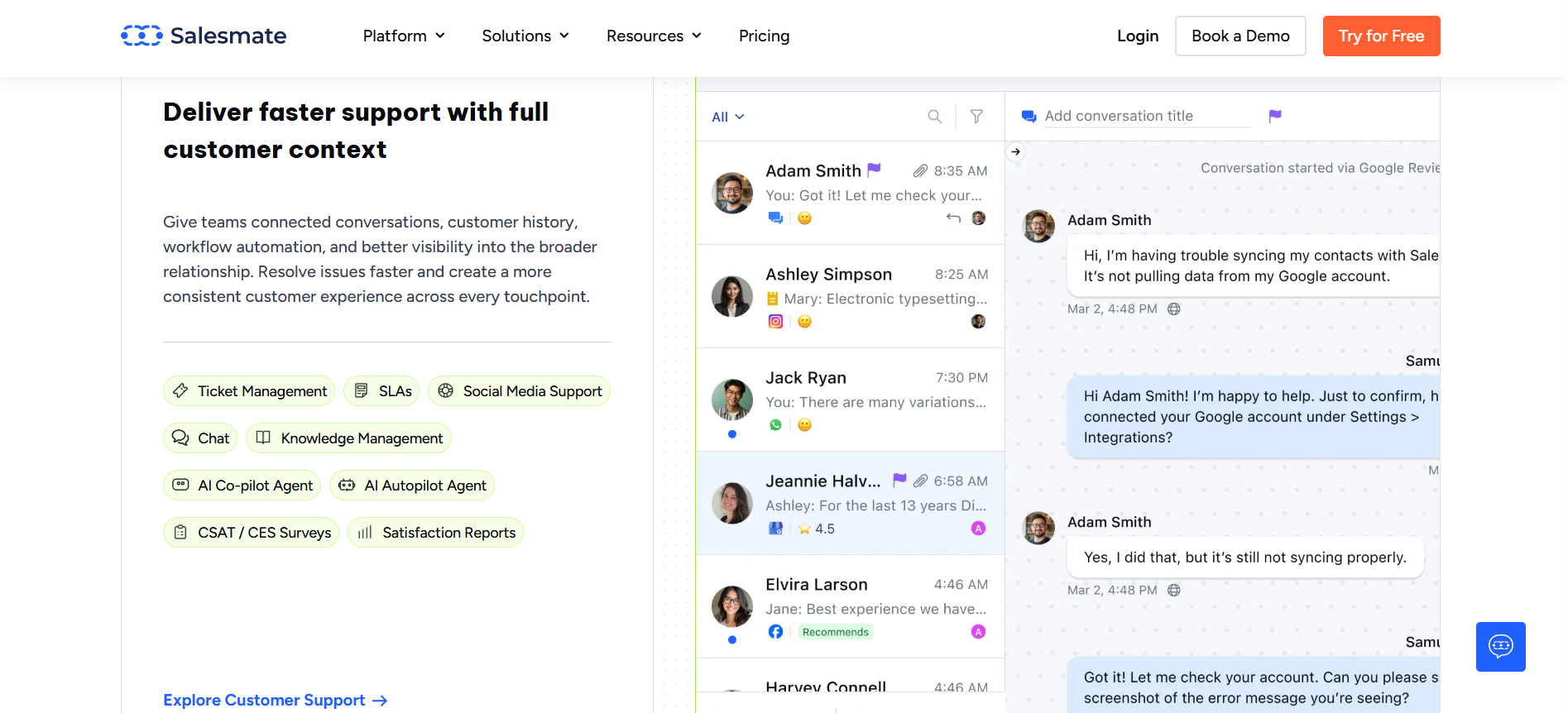
Task: Expand the All conversations dropdown
Action: [728, 117]
